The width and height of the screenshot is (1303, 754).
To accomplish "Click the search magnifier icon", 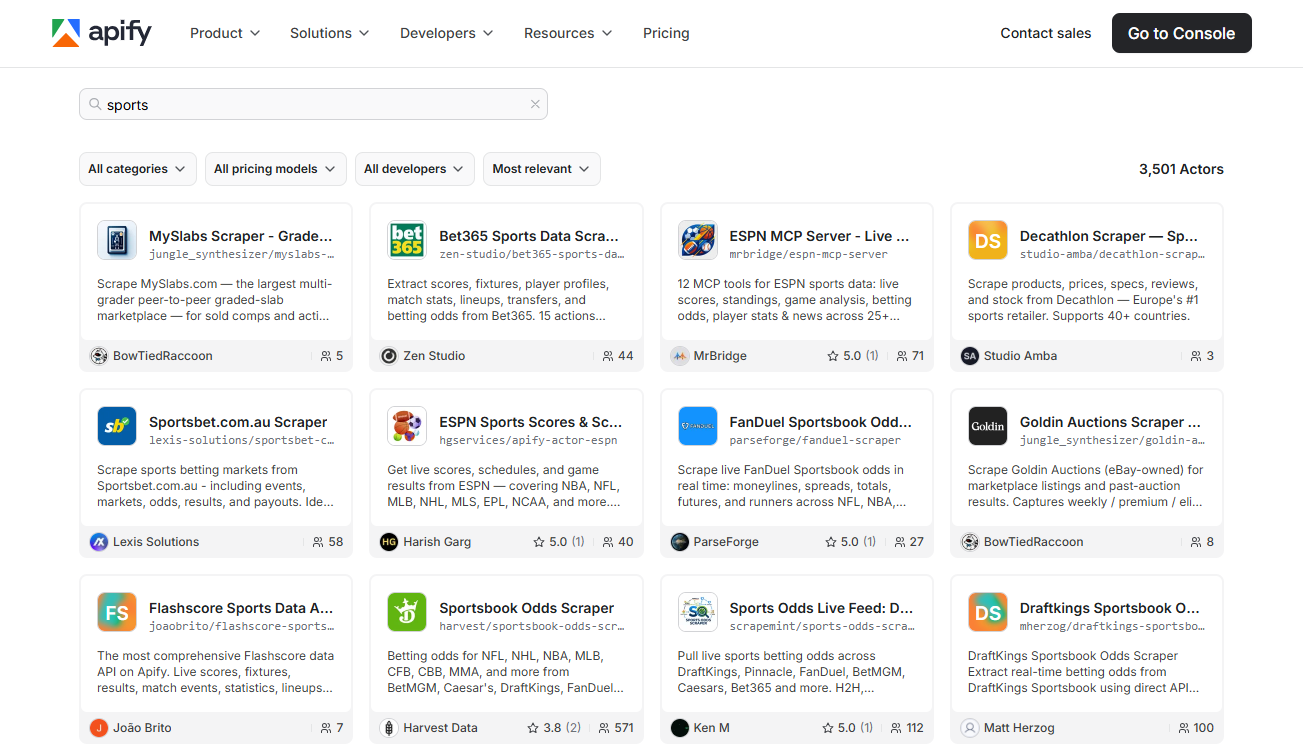I will tap(95, 104).
